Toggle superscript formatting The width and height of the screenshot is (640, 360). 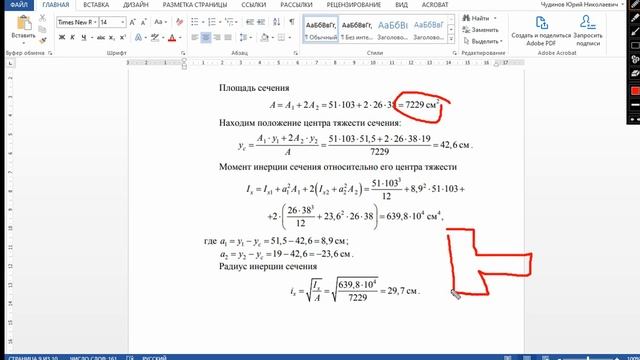tap(123, 38)
